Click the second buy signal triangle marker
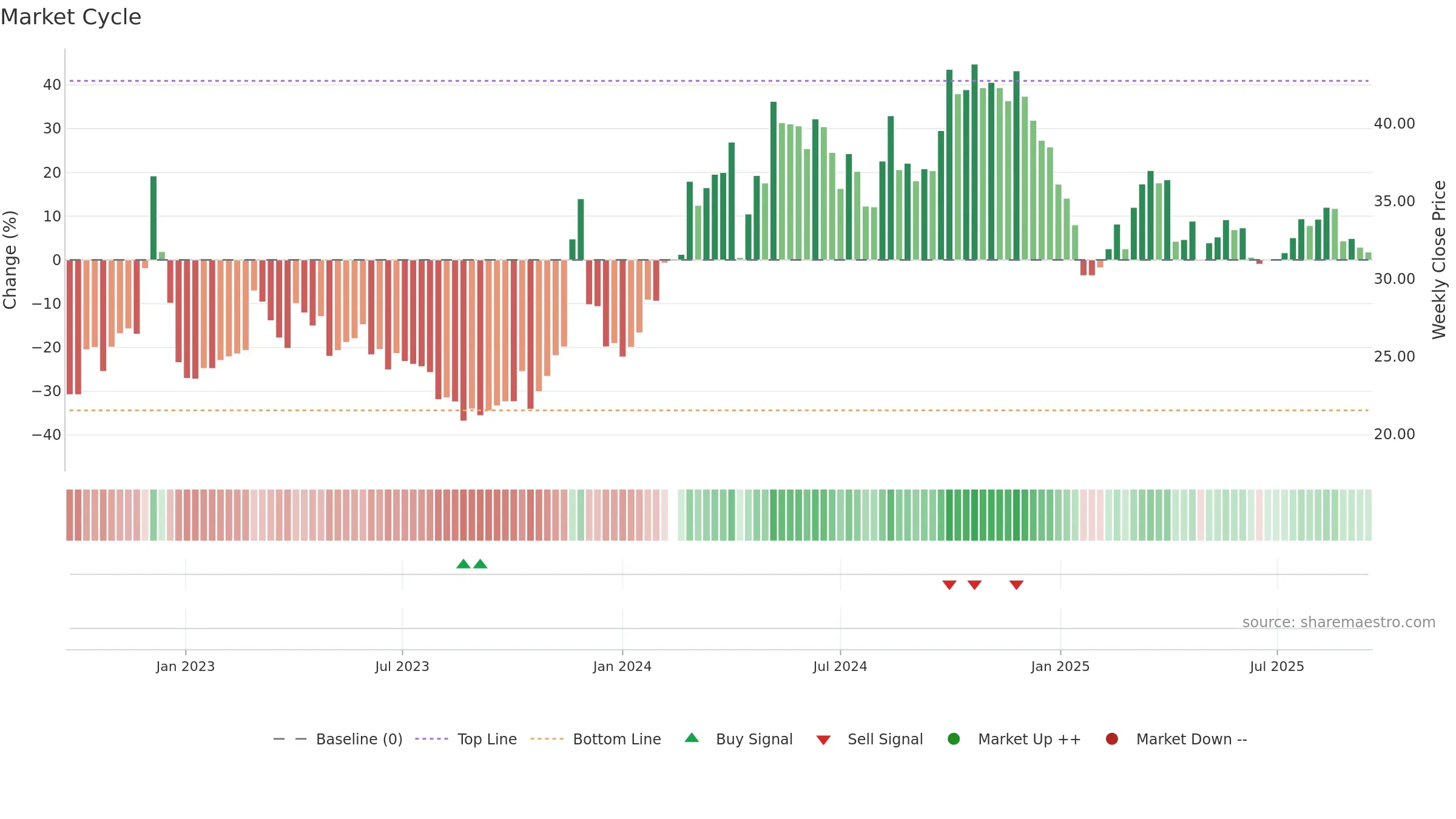1456x819 pixels. click(x=480, y=564)
